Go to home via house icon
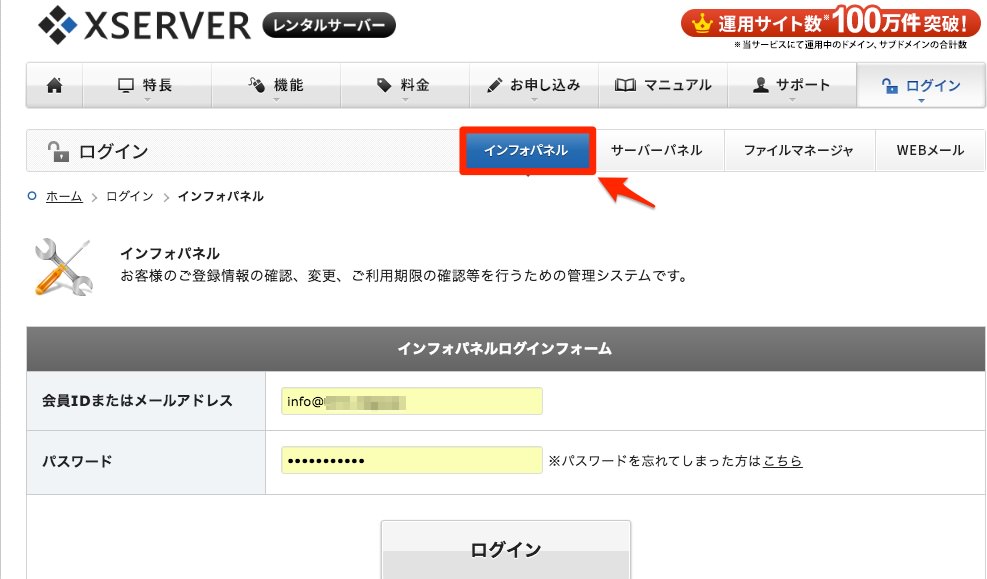The image size is (987, 579). point(55,85)
